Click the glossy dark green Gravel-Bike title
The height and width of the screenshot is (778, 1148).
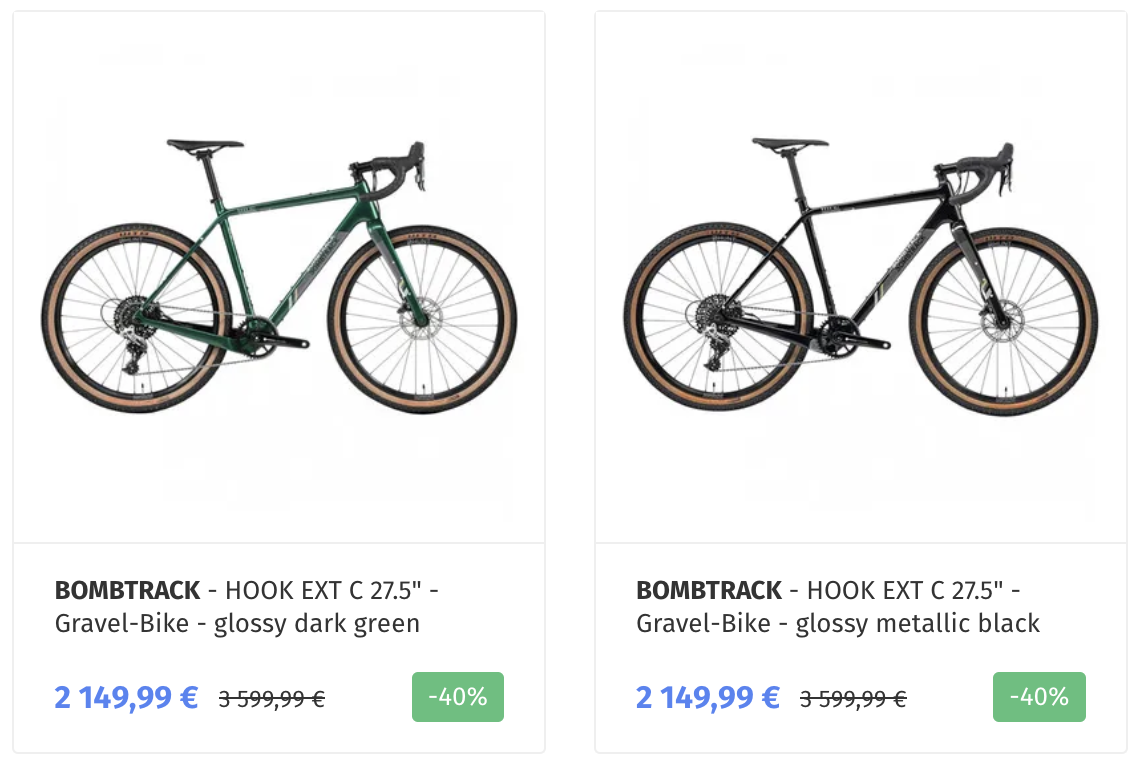(x=247, y=607)
